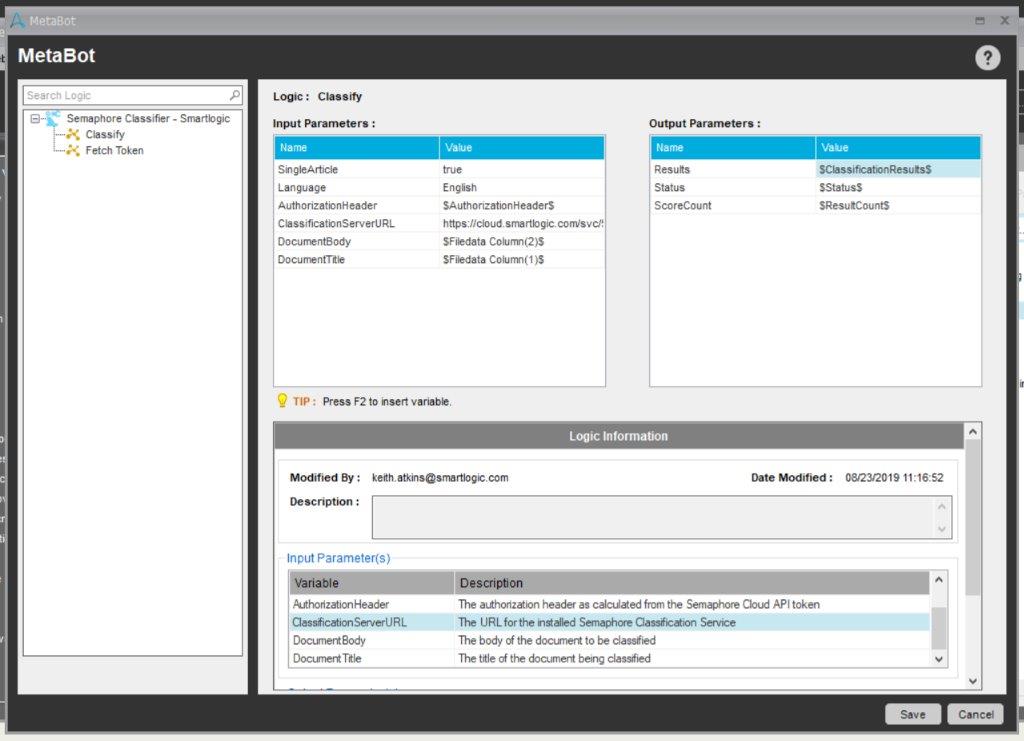Image resolution: width=1024 pixels, height=741 pixels.
Task: Click the Fetch Token logic icon
Action: (x=73, y=151)
